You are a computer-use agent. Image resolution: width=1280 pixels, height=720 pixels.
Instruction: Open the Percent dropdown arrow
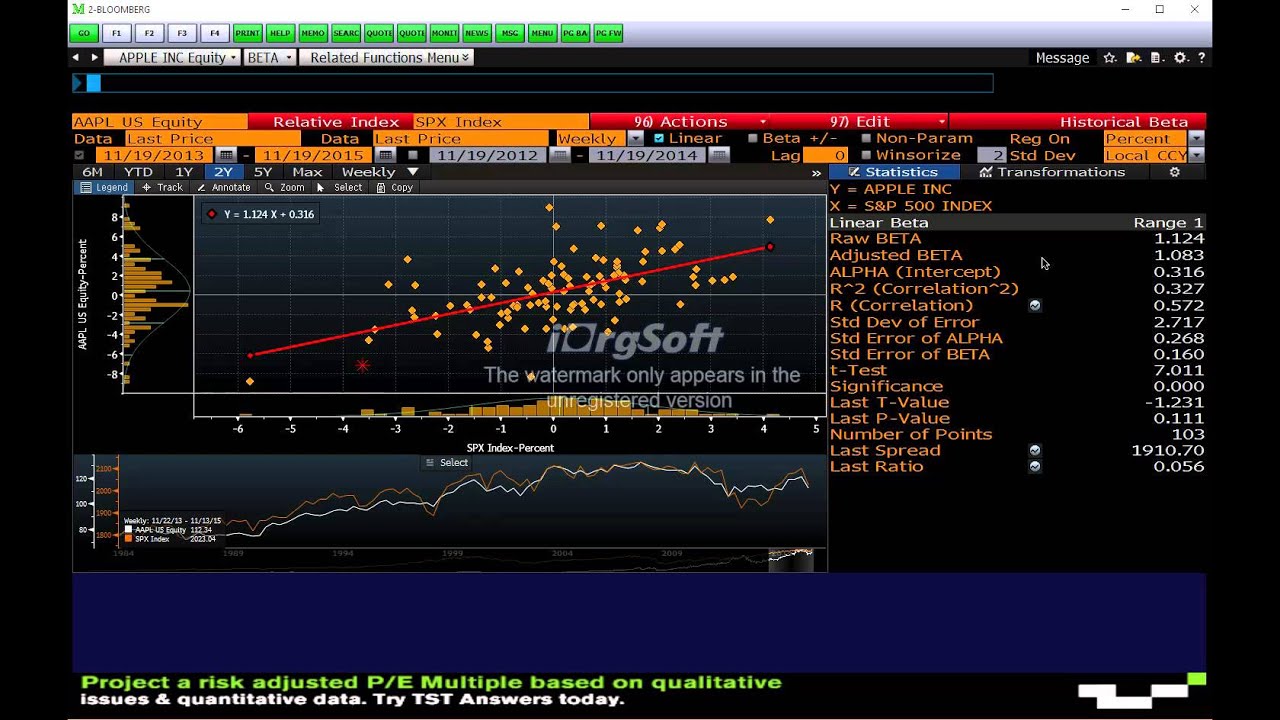(1196, 138)
